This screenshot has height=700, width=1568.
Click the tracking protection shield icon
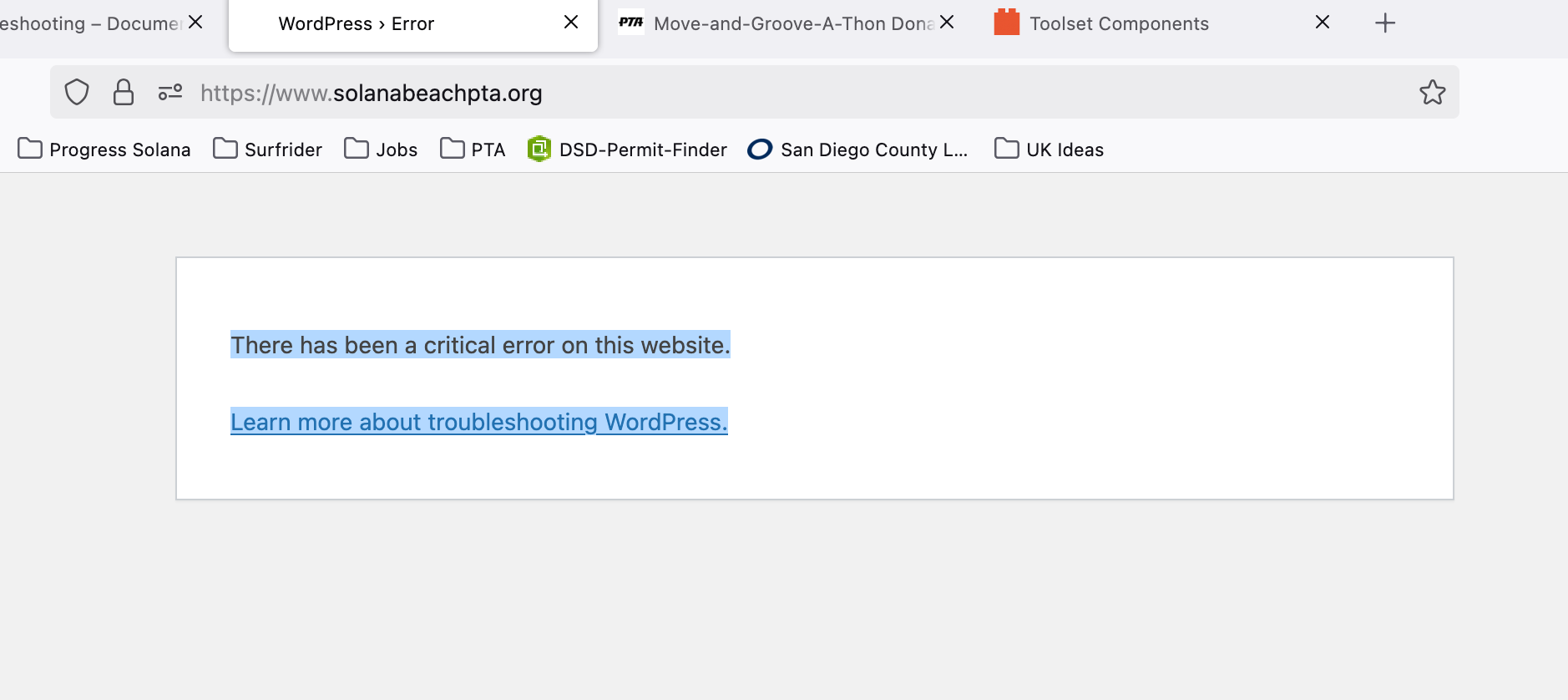point(77,93)
